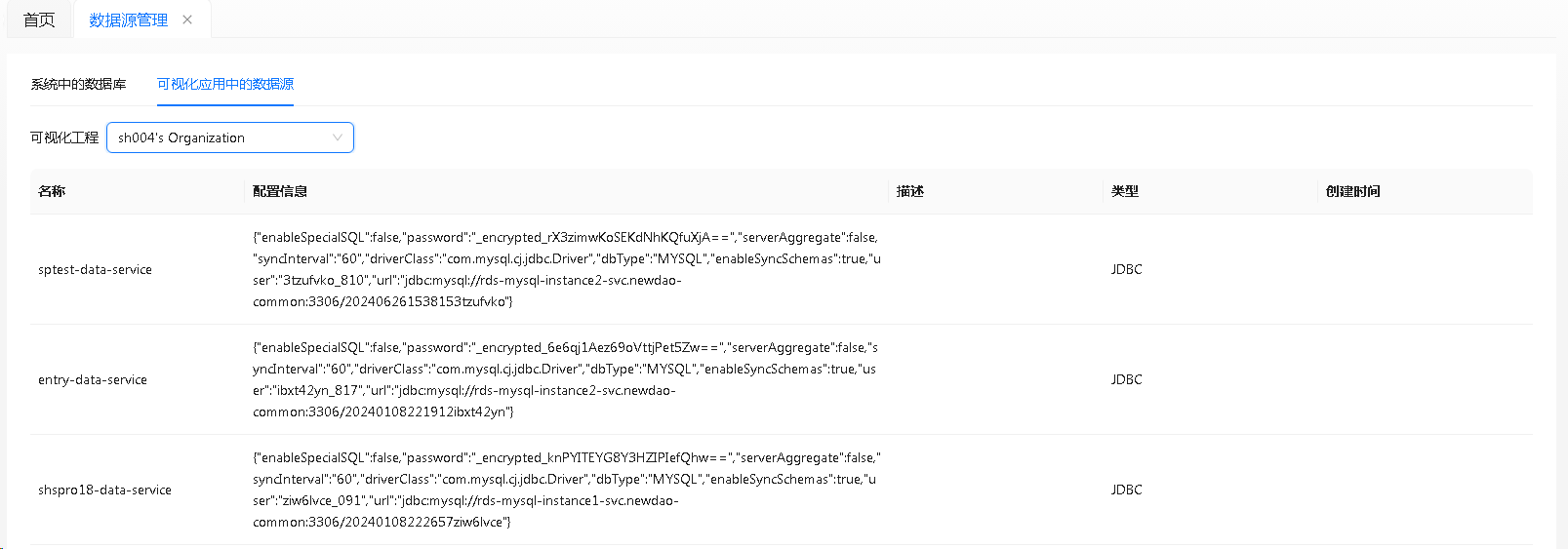Click the 配置信息 column header
The width and height of the screenshot is (1568, 549).
(280, 191)
